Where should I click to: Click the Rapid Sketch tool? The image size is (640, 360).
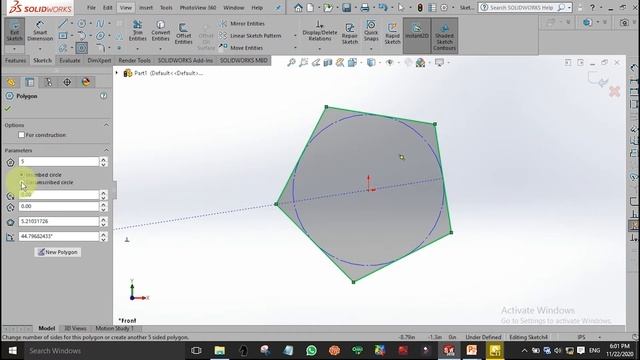392,33
